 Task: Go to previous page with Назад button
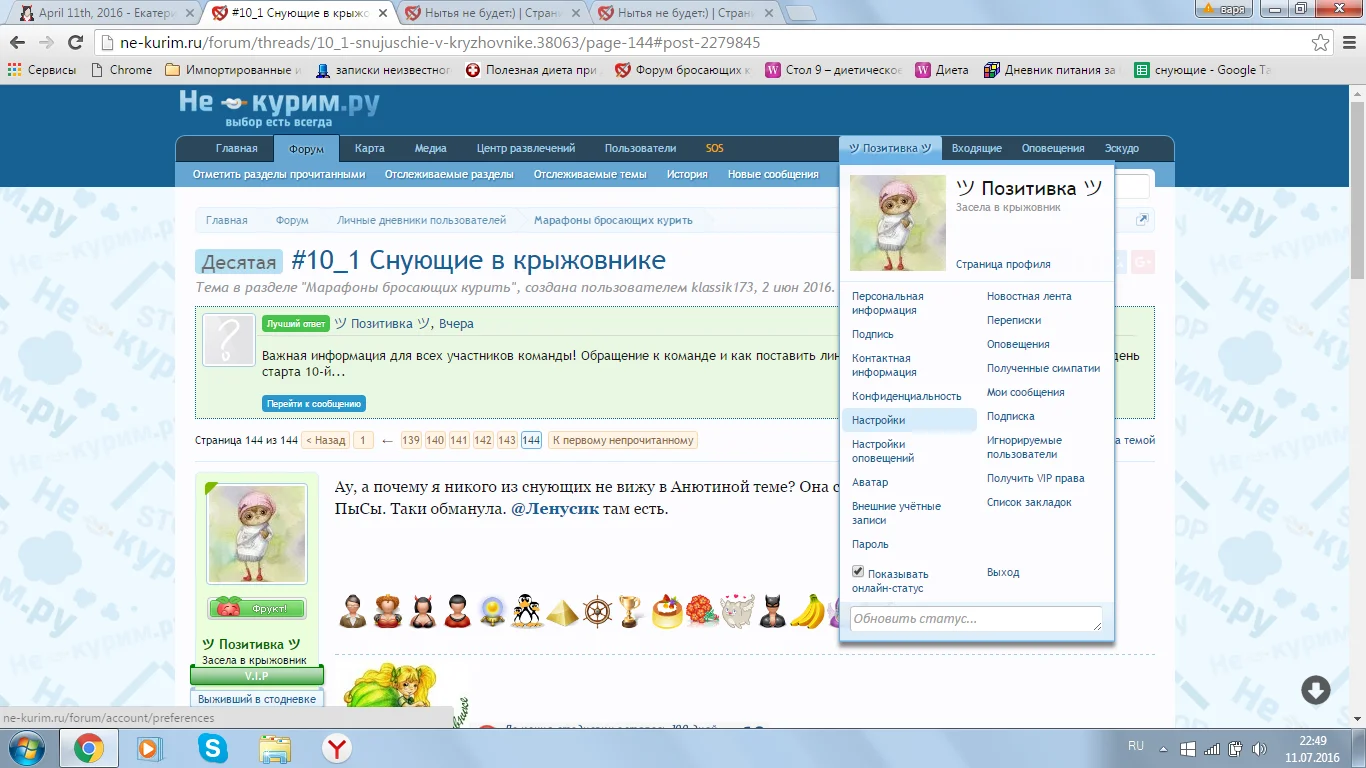pyautogui.click(x=326, y=440)
